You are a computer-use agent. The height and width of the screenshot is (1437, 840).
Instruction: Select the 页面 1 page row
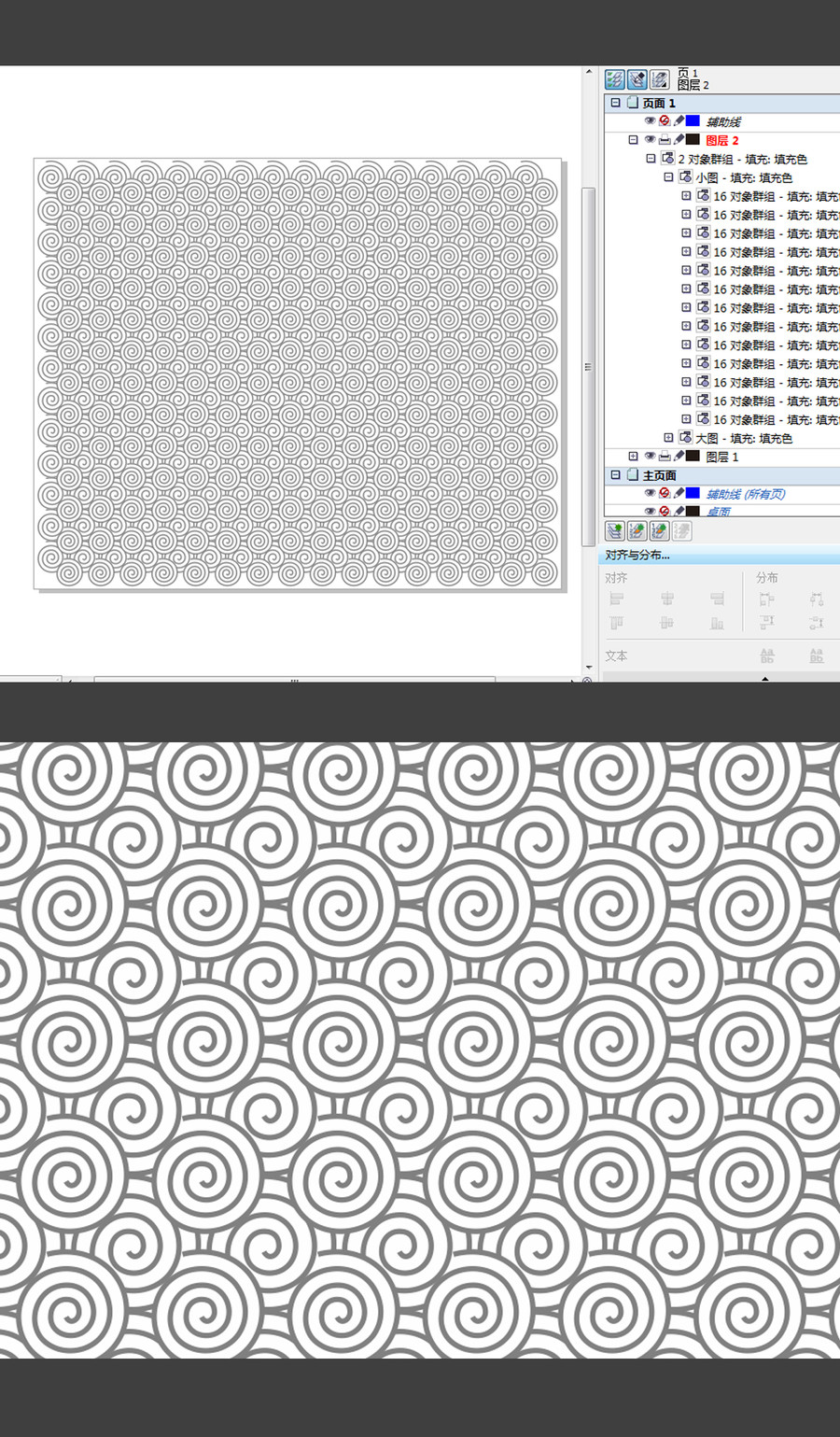[722, 103]
